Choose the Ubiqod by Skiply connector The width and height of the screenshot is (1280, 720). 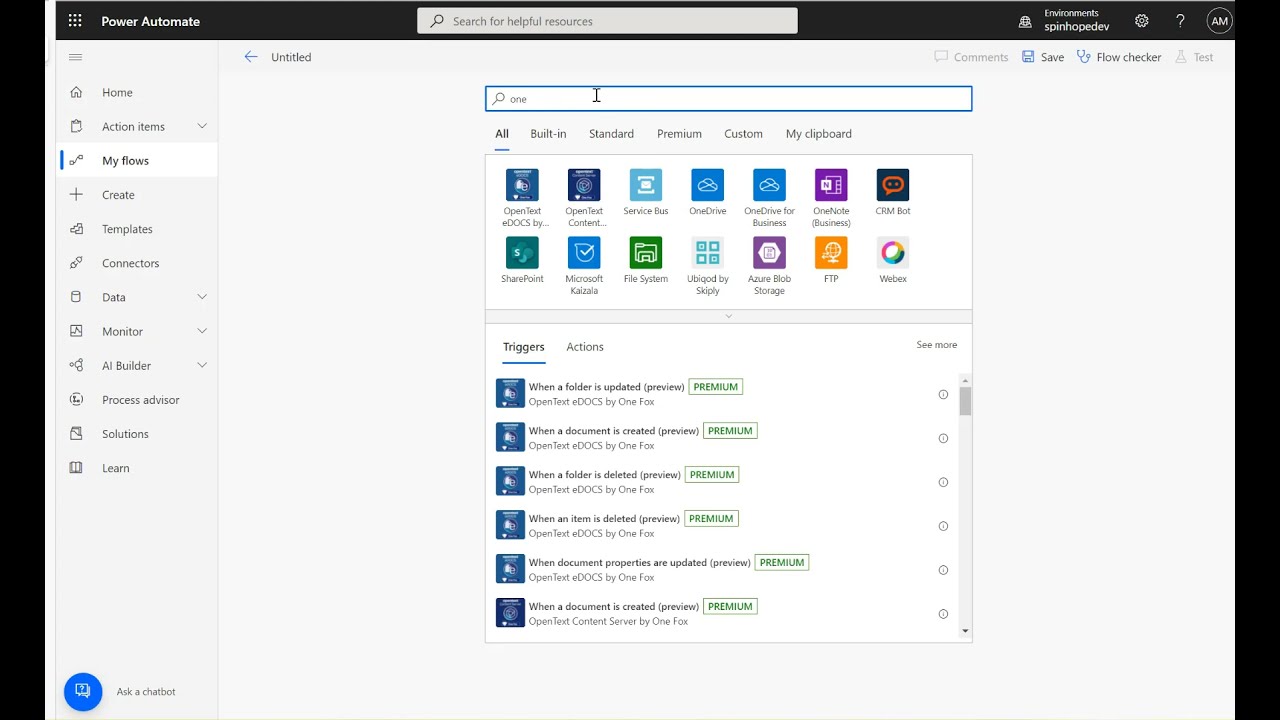[x=708, y=253]
